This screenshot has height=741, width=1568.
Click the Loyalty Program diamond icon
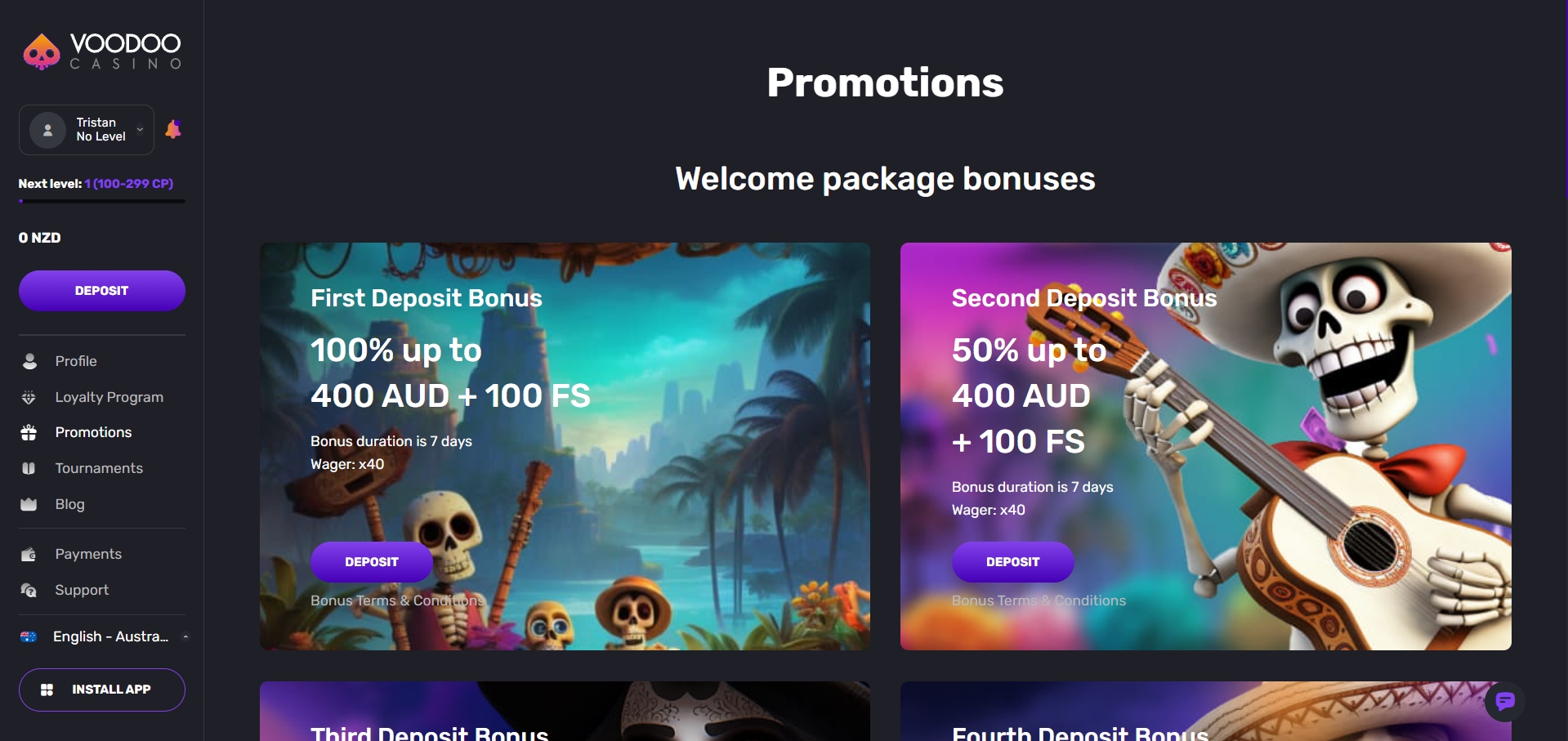[29, 397]
